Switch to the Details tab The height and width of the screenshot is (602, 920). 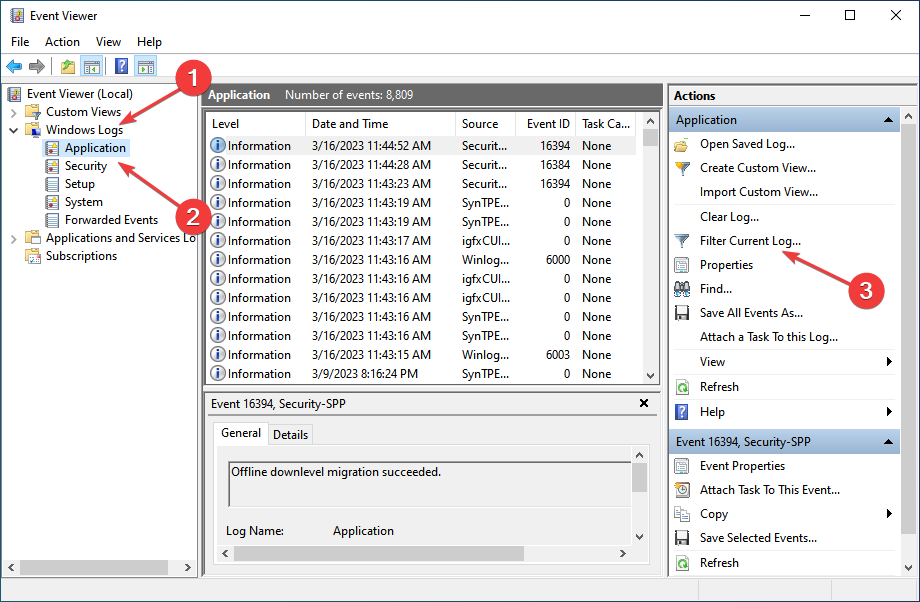click(x=290, y=435)
